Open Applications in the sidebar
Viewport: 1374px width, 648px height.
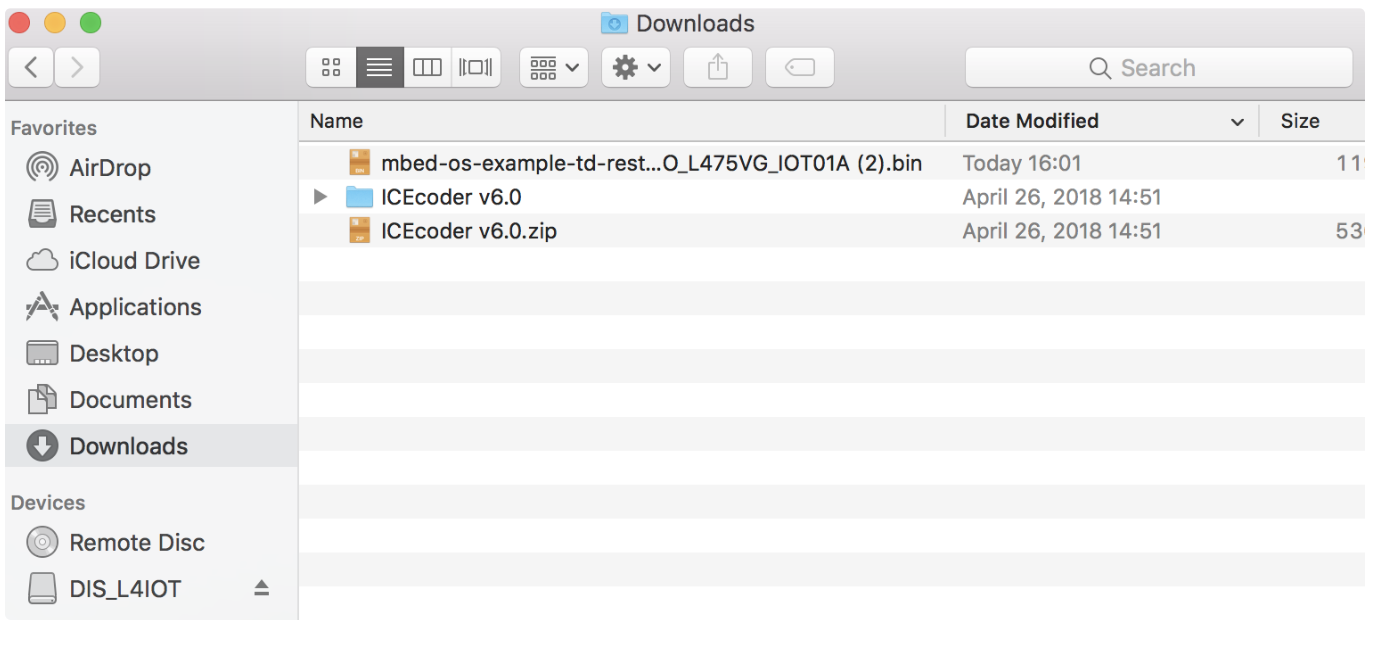coord(135,307)
